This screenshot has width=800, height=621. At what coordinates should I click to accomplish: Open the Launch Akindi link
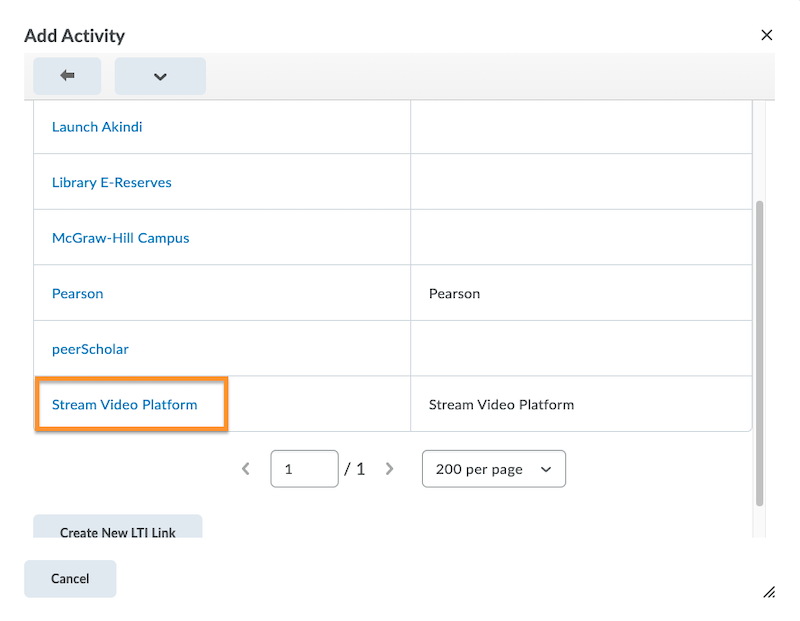pos(97,127)
